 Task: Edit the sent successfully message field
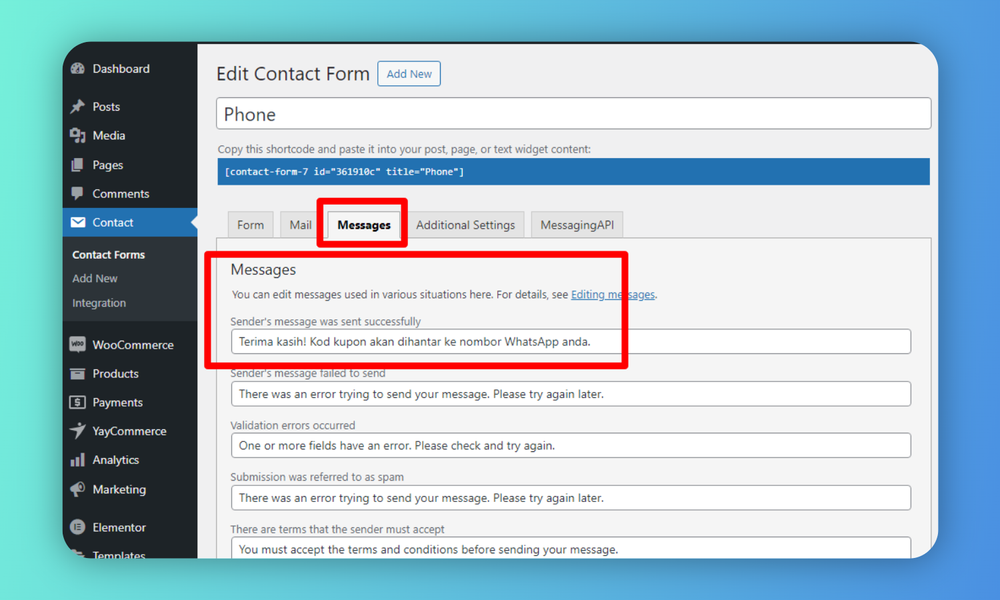point(571,342)
